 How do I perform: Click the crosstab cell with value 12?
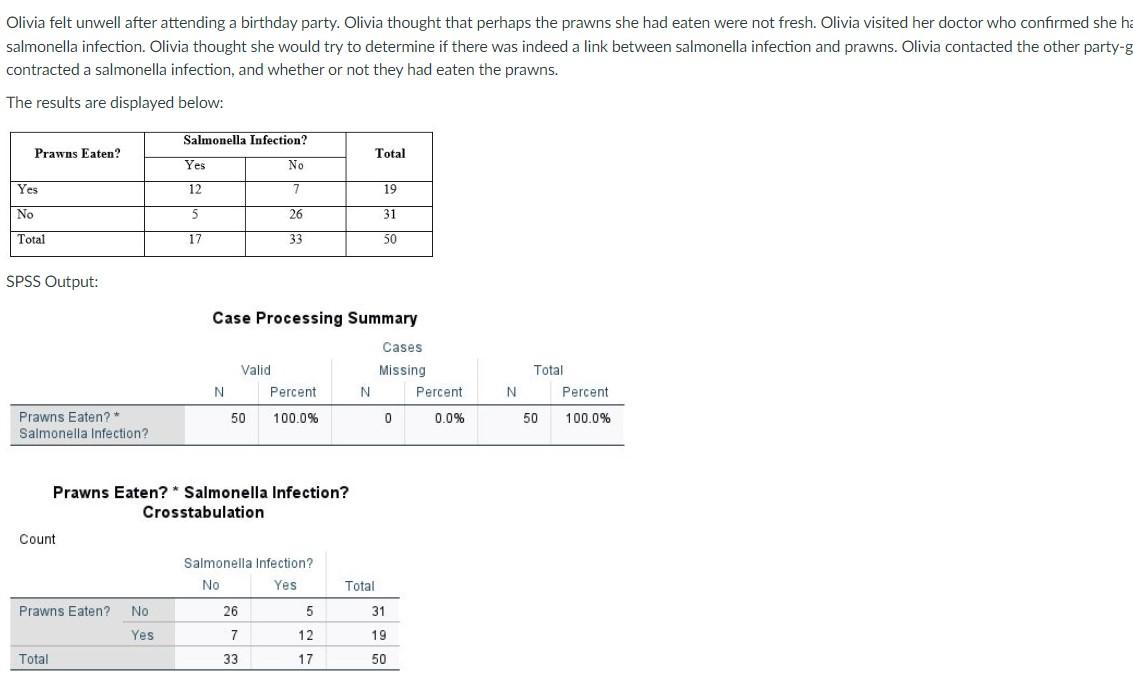pyautogui.click(x=306, y=635)
